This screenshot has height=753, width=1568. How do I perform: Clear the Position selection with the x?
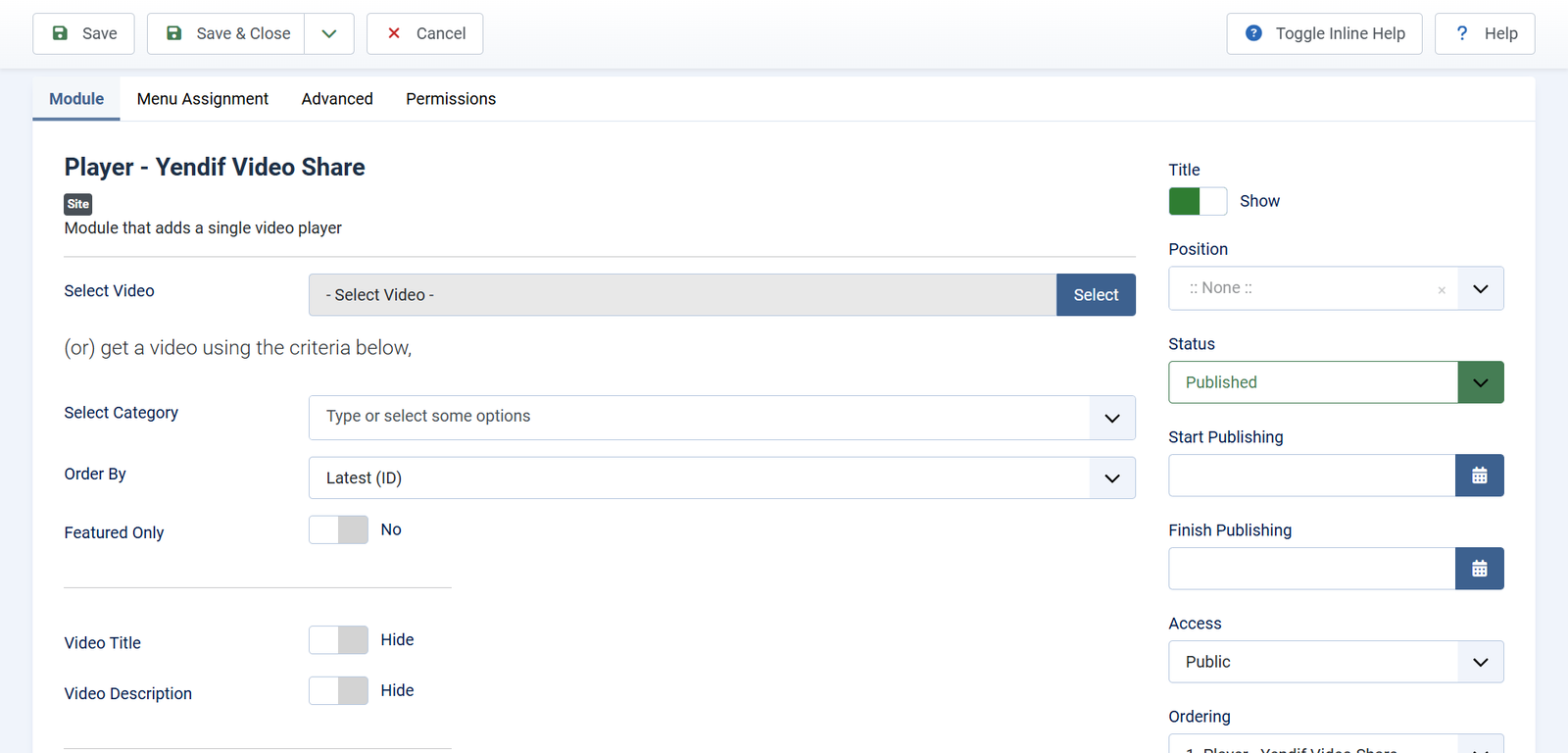pyautogui.click(x=1442, y=289)
